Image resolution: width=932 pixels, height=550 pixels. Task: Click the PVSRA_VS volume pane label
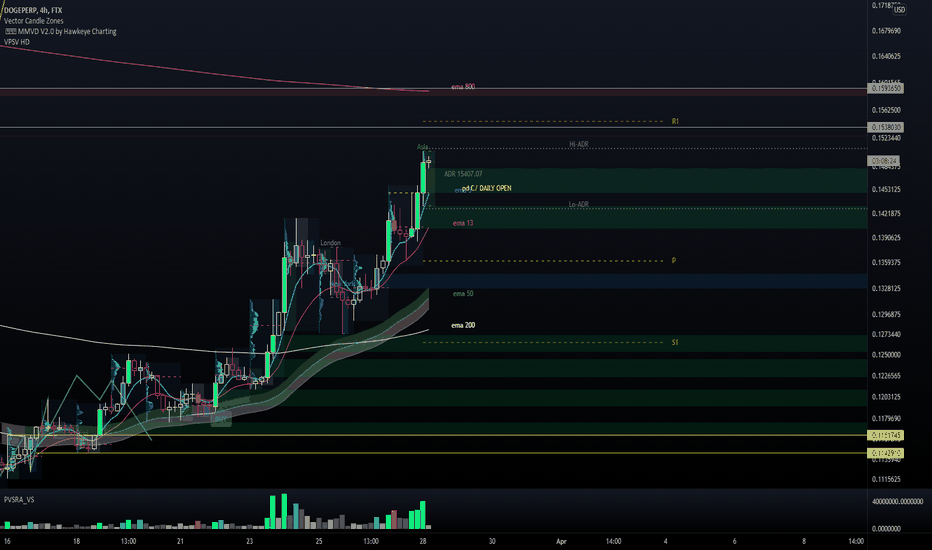[x=19, y=499]
